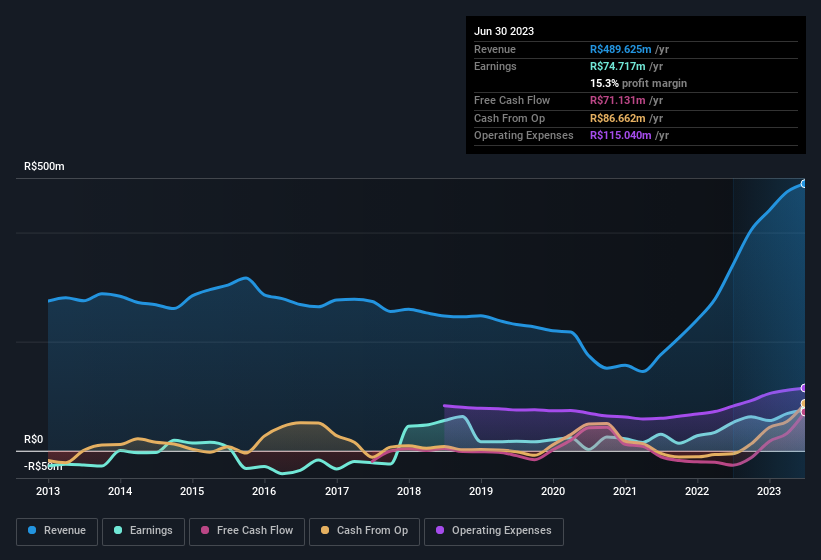Toggle the Revenue series in the legend
Image resolution: width=821 pixels, height=560 pixels.
point(57,531)
